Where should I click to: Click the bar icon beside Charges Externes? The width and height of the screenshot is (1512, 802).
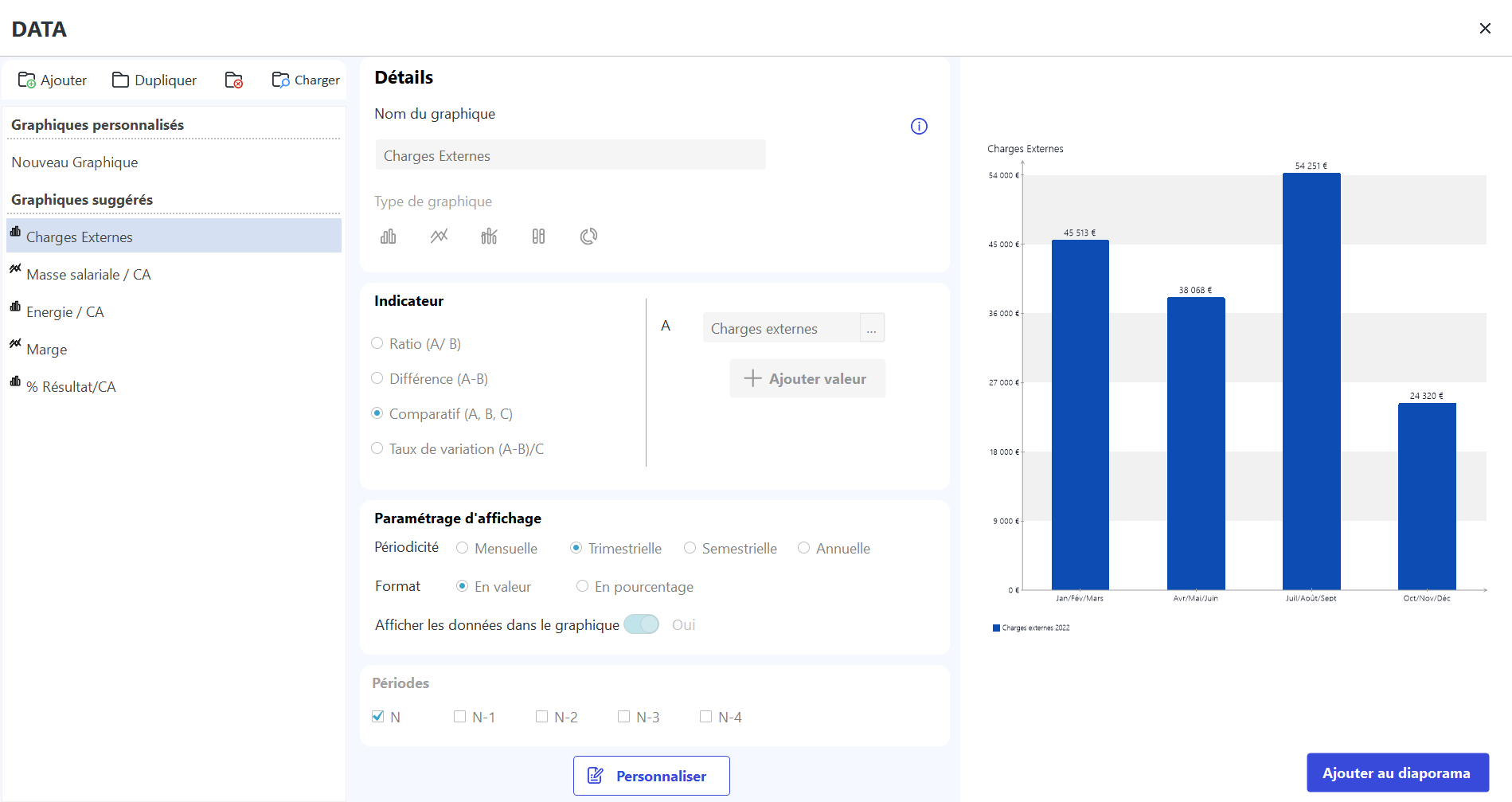coord(15,231)
